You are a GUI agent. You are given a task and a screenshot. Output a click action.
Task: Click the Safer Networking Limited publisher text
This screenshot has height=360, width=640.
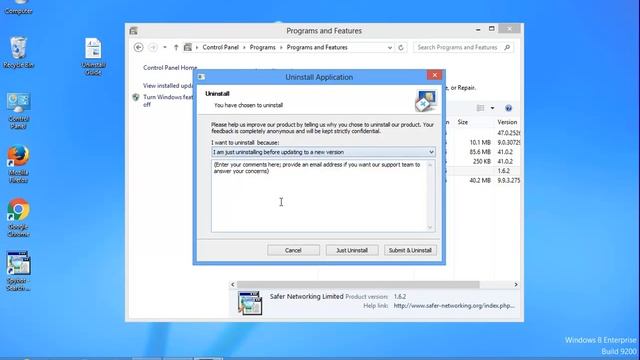(x=306, y=296)
